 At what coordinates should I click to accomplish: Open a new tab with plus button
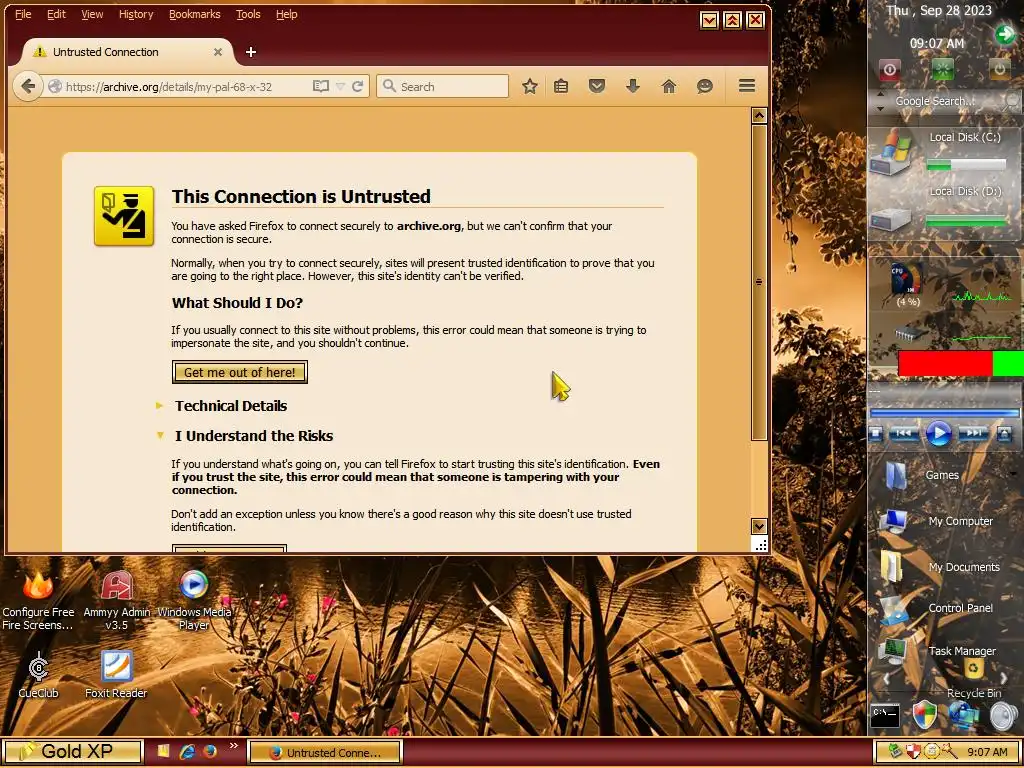(x=251, y=52)
